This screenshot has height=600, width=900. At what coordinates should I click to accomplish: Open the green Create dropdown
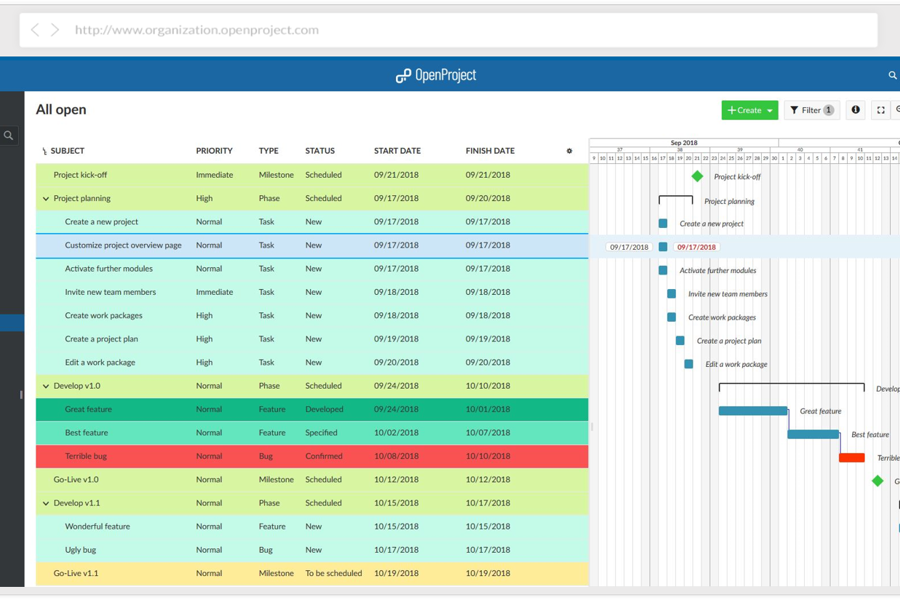click(750, 110)
